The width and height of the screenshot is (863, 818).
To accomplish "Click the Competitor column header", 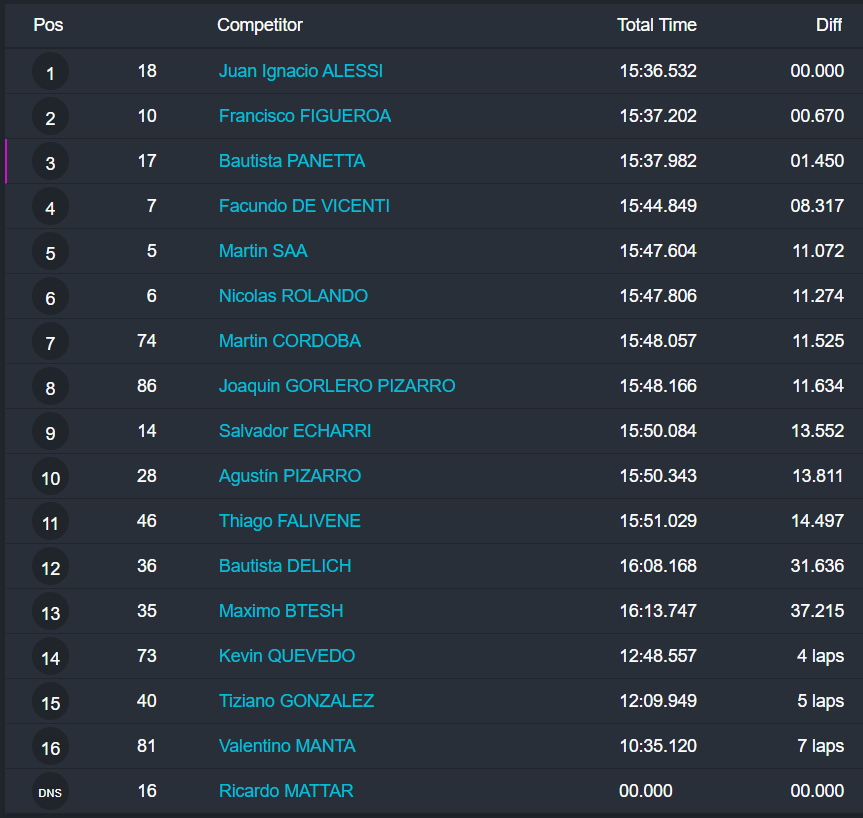I will coord(259,25).
